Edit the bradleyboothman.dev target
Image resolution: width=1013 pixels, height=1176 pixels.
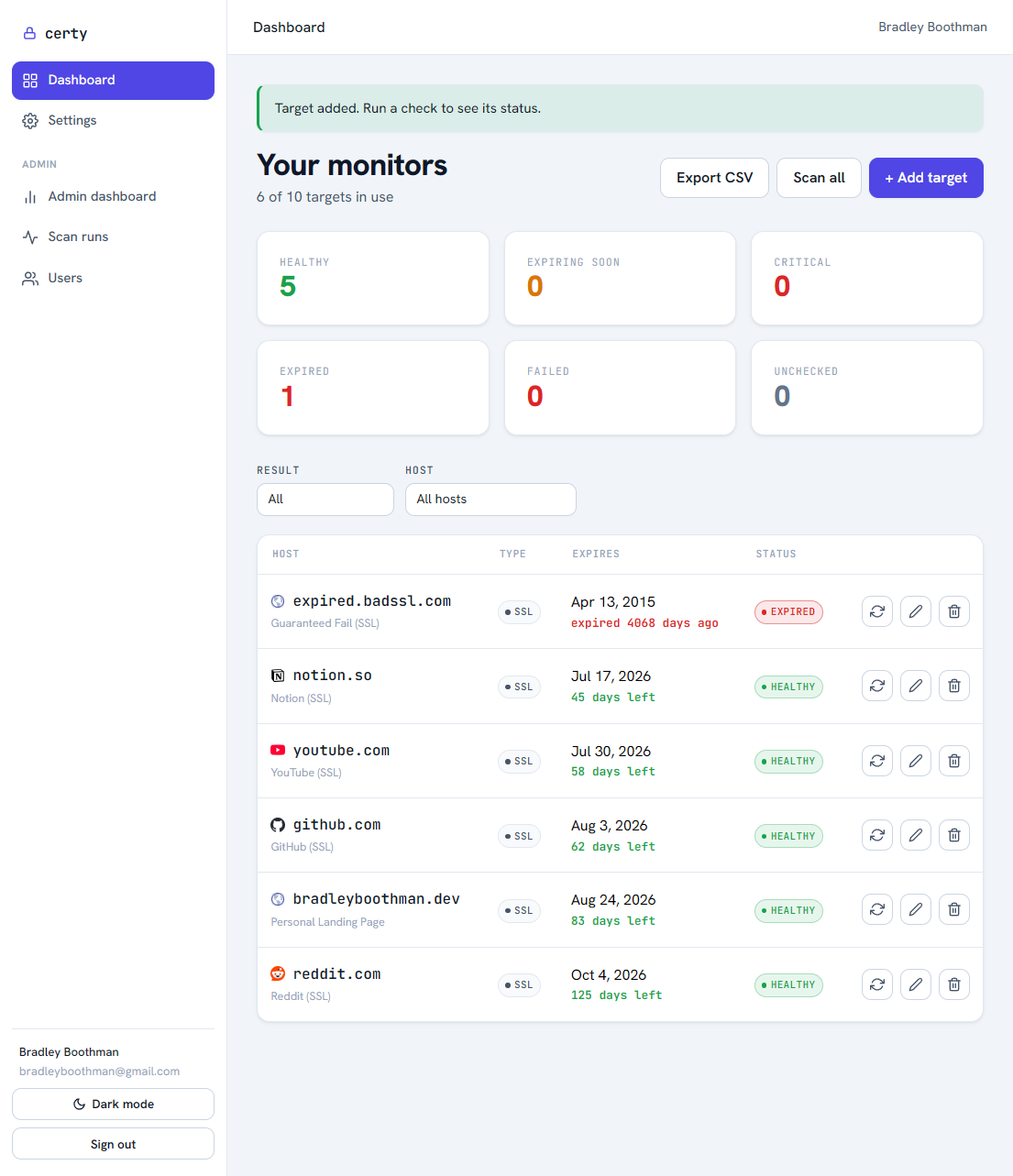click(x=916, y=909)
